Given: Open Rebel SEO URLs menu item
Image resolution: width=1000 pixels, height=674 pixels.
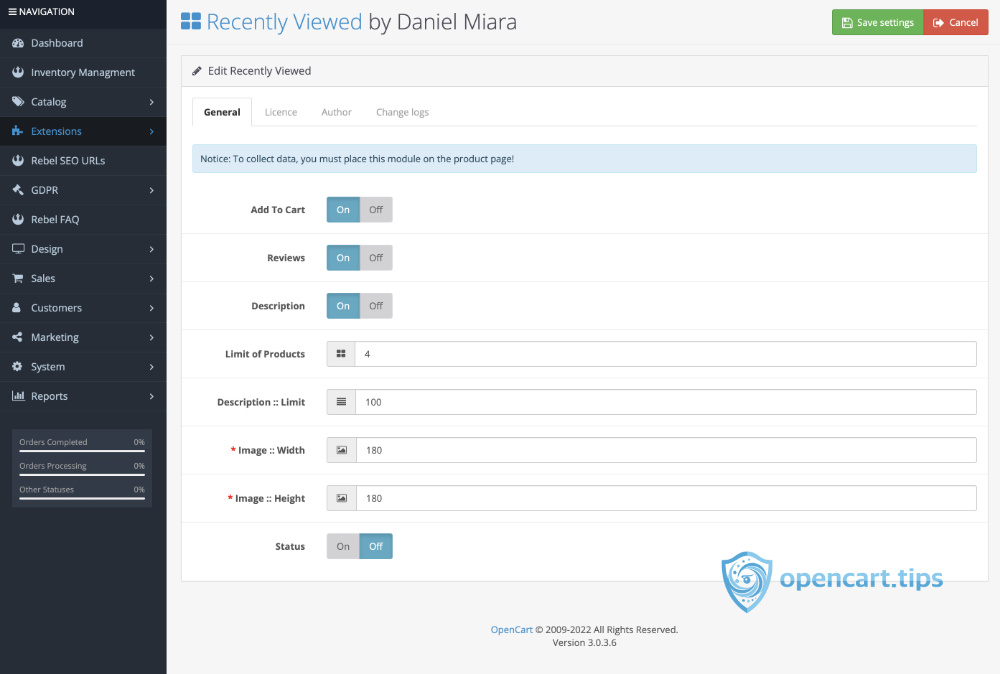Looking at the screenshot, I should pyautogui.click(x=83, y=161).
